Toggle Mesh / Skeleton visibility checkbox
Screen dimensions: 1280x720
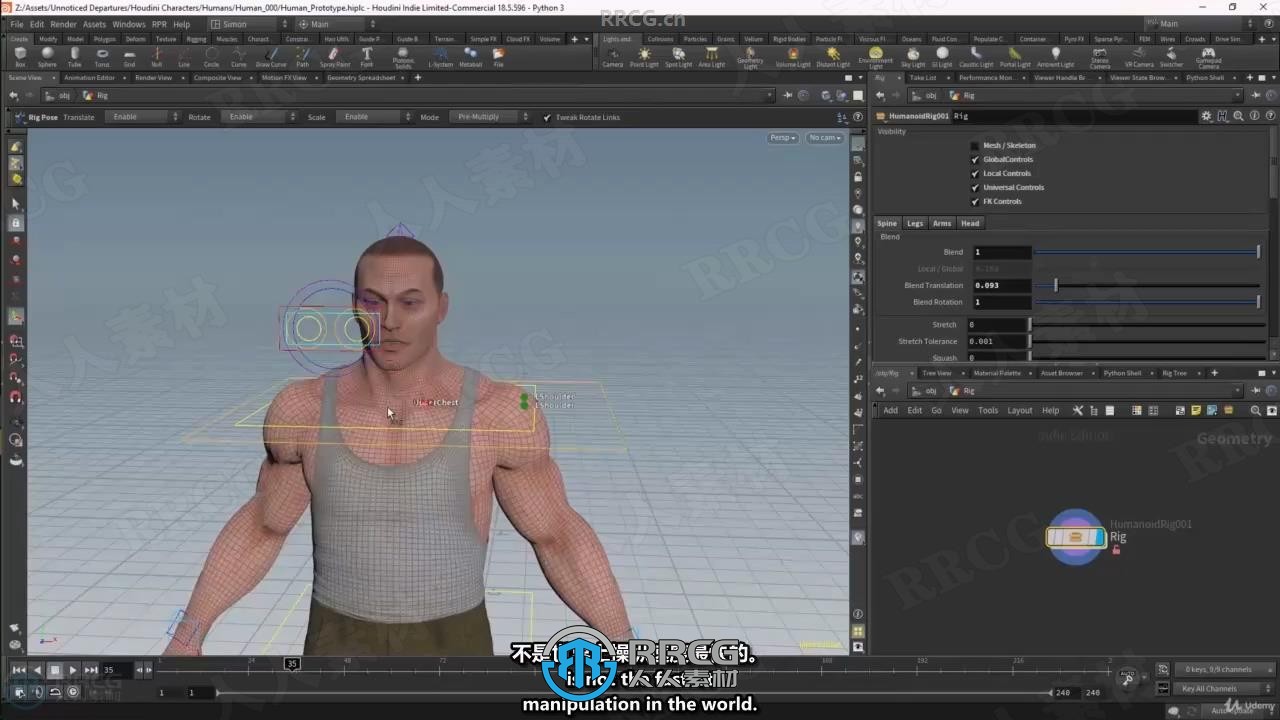pos(975,145)
